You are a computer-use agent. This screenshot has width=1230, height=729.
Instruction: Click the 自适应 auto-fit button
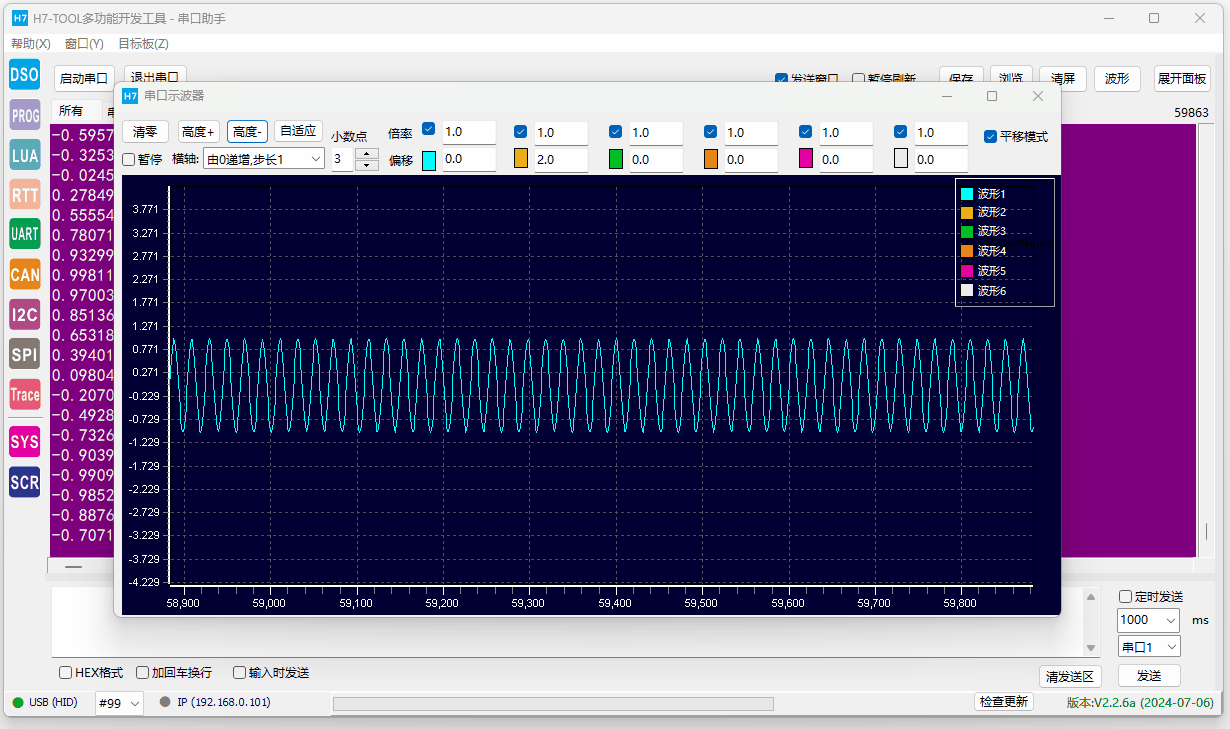pyautogui.click(x=298, y=131)
